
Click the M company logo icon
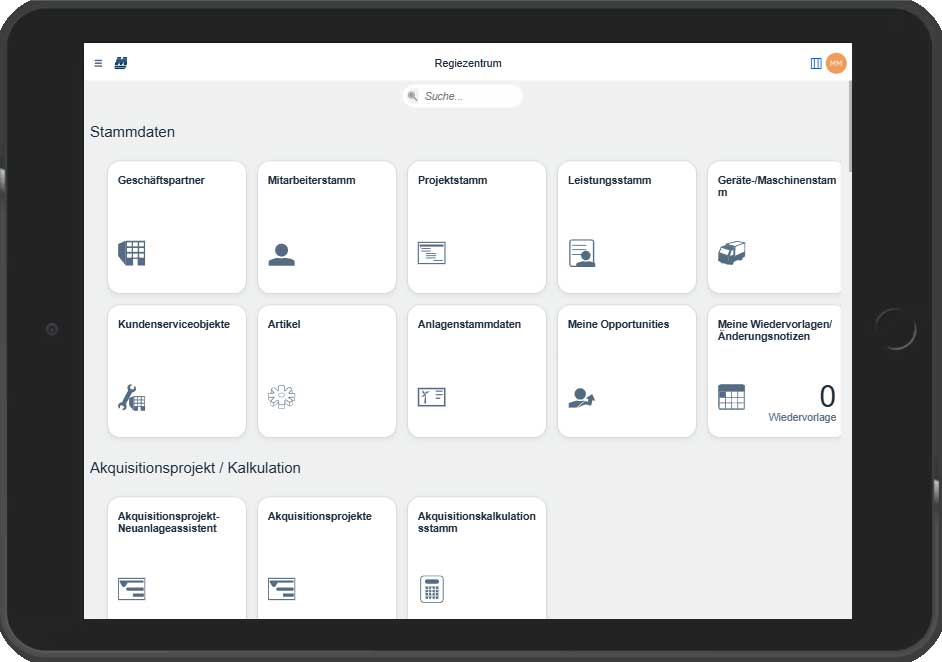tap(121, 63)
